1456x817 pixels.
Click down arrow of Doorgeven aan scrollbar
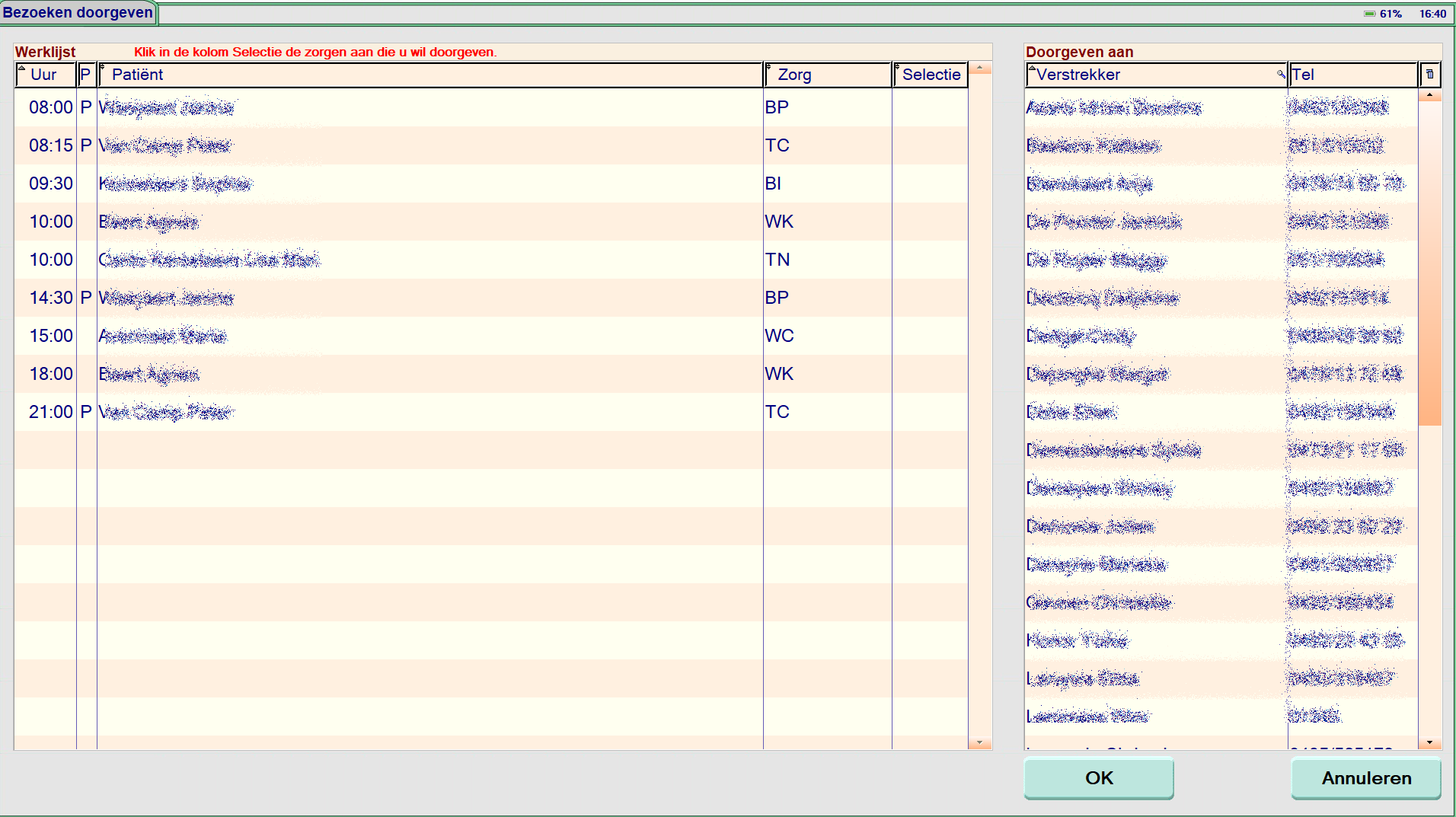click(1429, 742)
